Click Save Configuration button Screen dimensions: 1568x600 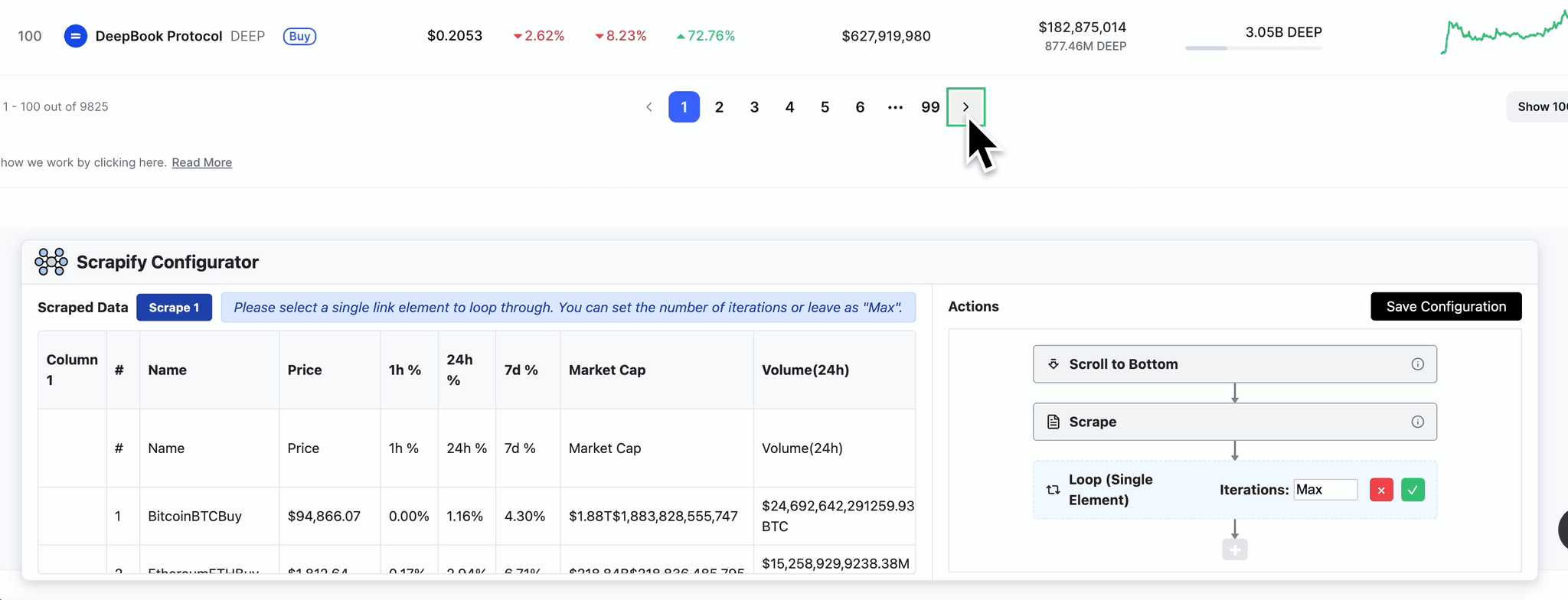click(x=1445, y=306)
